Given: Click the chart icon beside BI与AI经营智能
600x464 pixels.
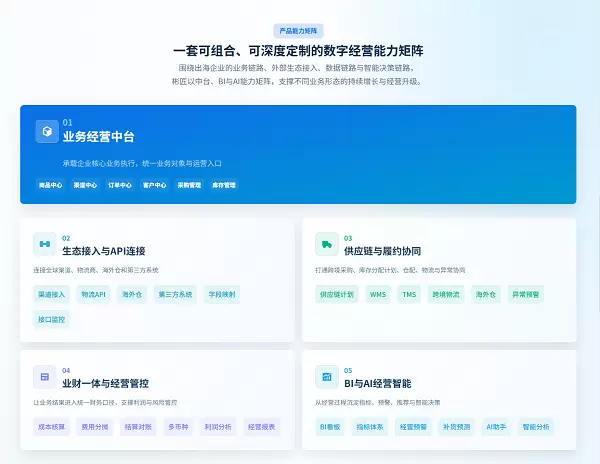Looking at the screenshot, I should click(327, 377).
